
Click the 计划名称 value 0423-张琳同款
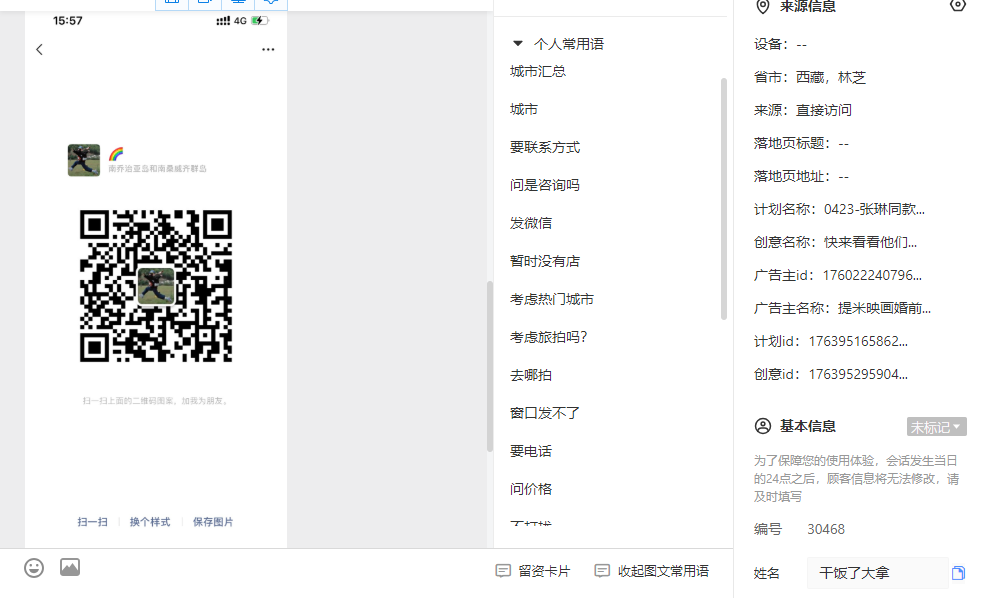pos(875,209)
